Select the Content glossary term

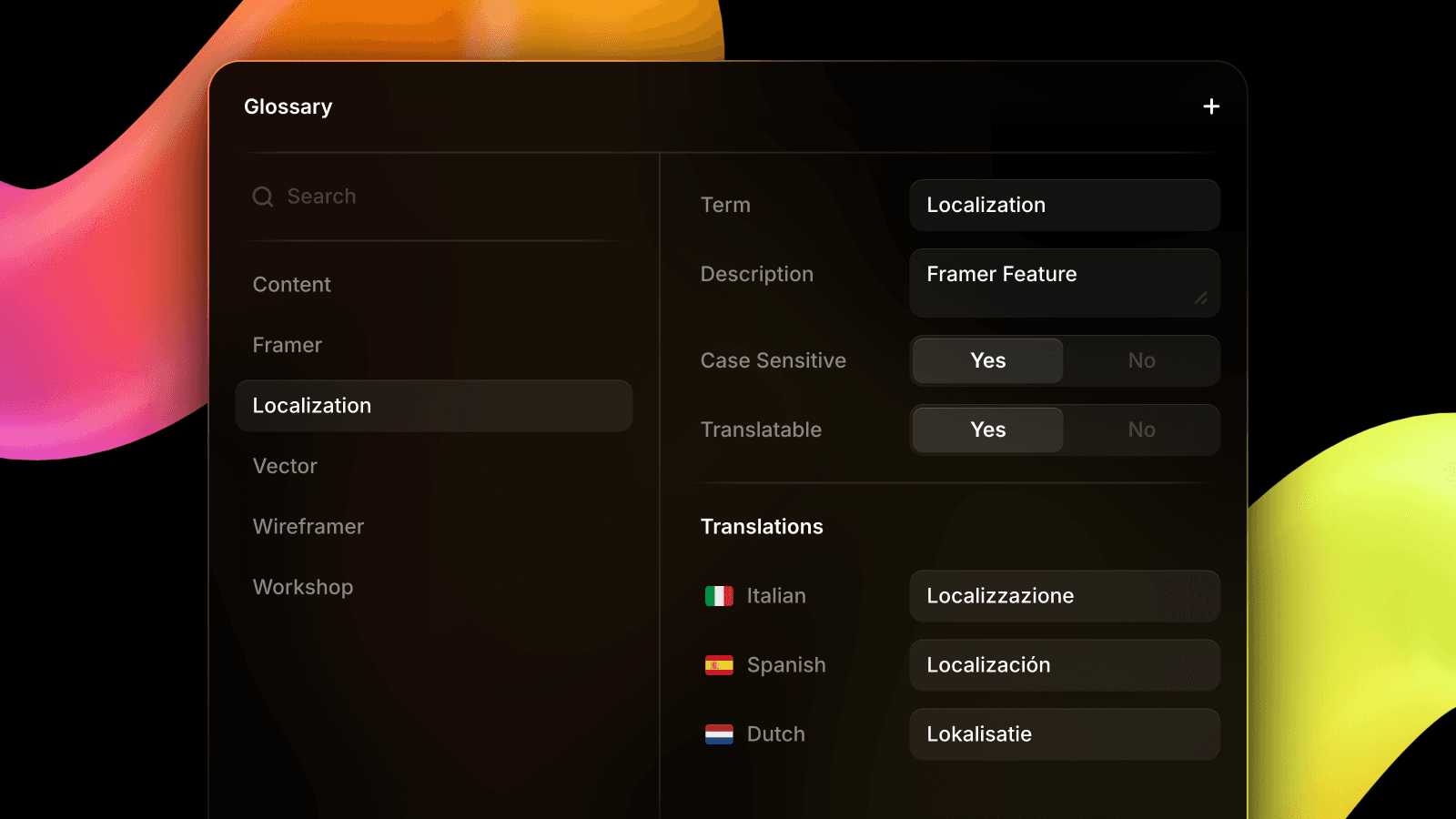pyautogui.click(x=292, y=285)
